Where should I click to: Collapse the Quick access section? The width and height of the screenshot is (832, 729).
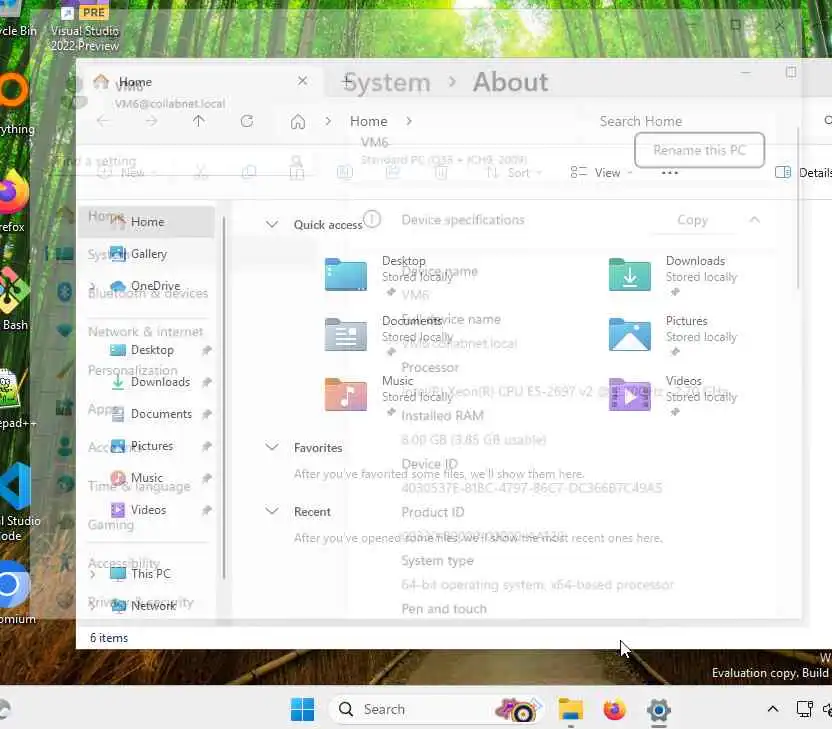272,224
